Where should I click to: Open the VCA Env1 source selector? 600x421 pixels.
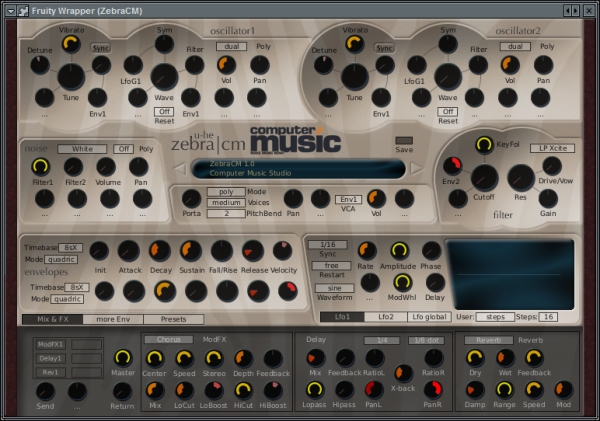(348, 199)
